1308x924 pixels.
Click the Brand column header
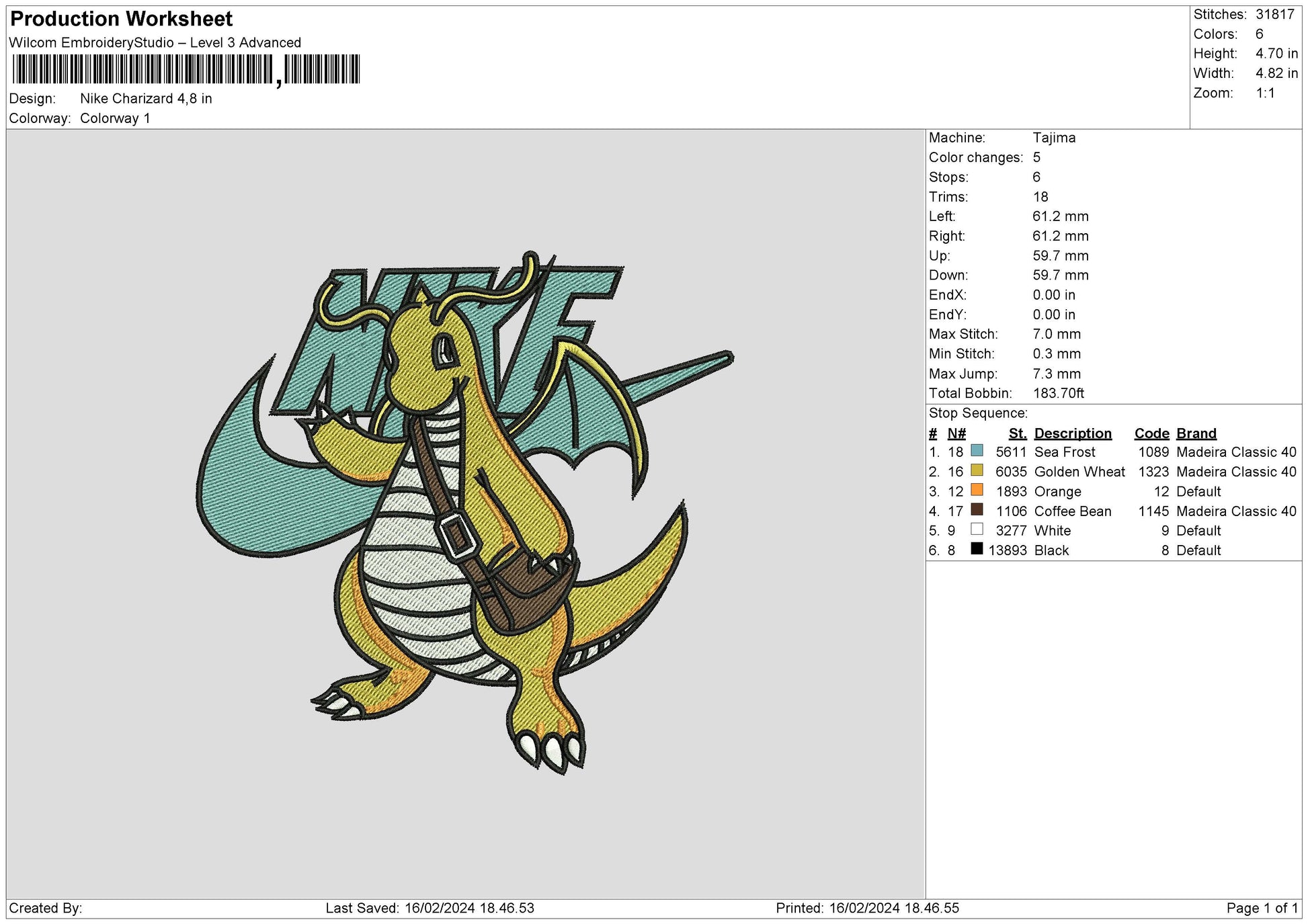tap(1195, 433)
